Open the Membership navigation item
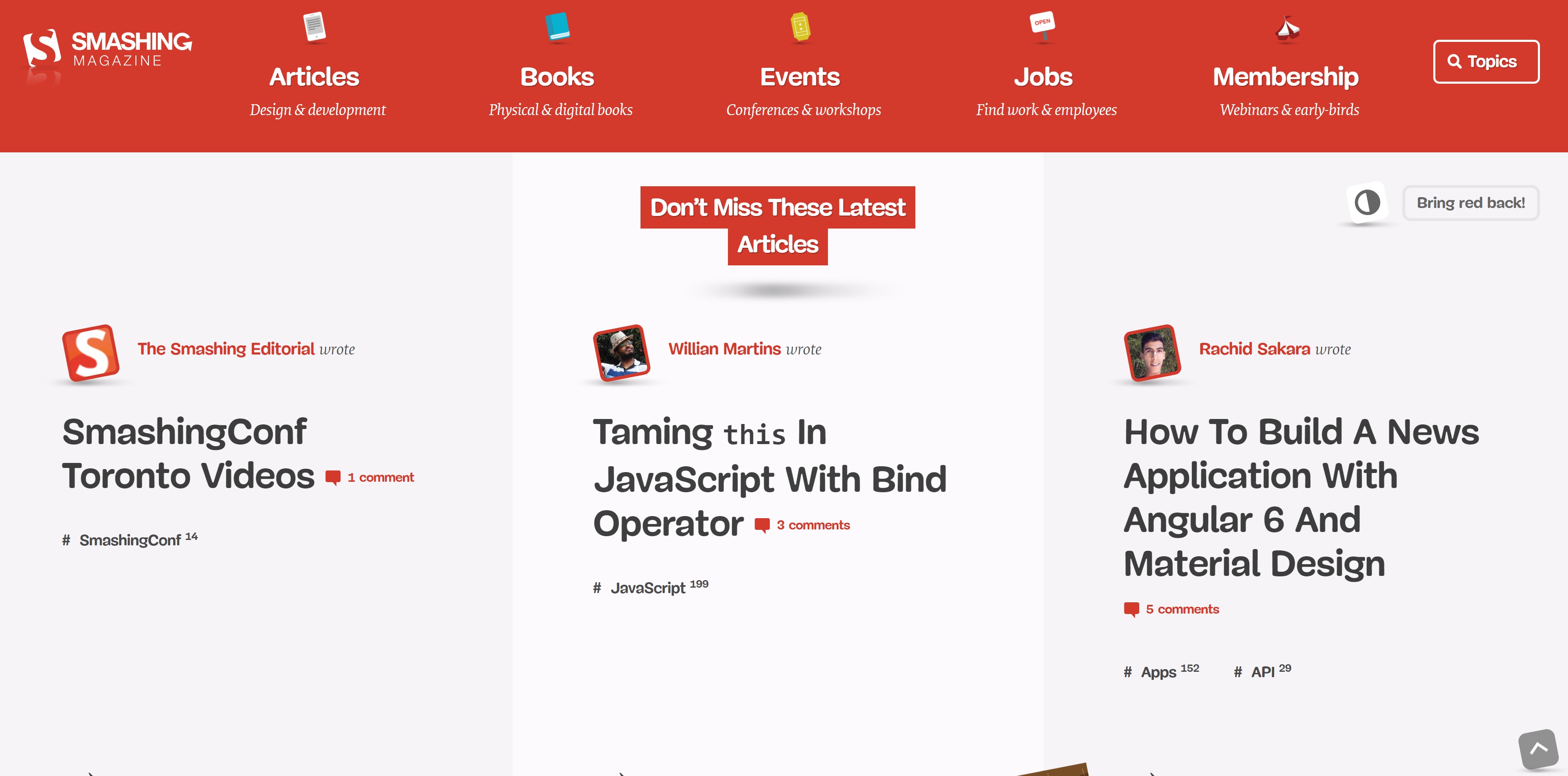This screenshot has width=1568, height=776. click(x=1286, y=77)
